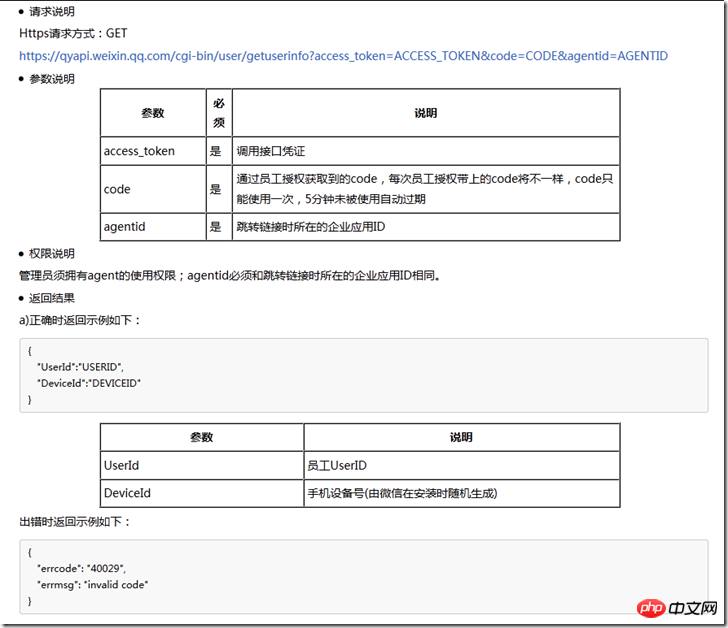Select the 'DeviceId' response table cell
The image size is (728, 628).
click(x=202, y=493)
